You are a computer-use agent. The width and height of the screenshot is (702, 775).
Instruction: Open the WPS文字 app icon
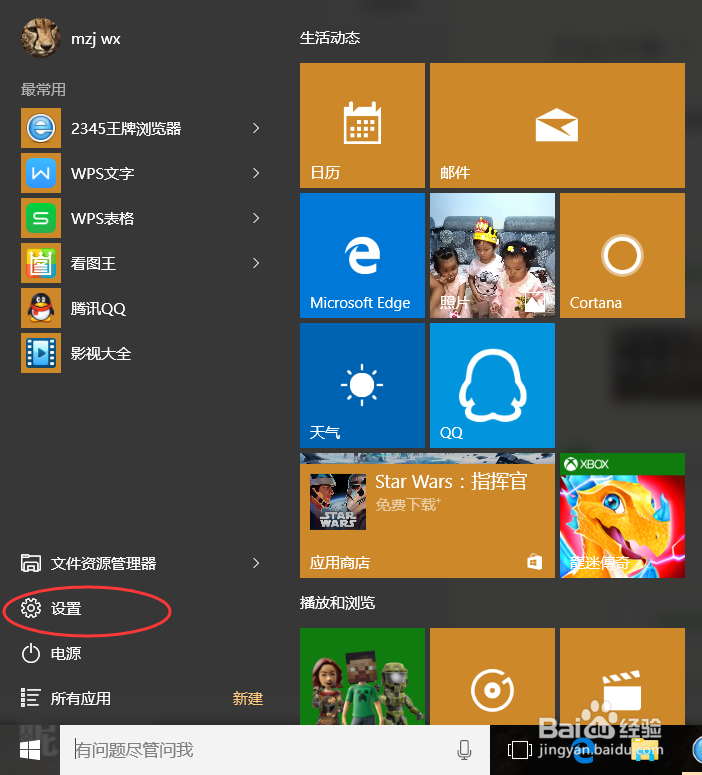pyautogui.click(x=41, y=173)
